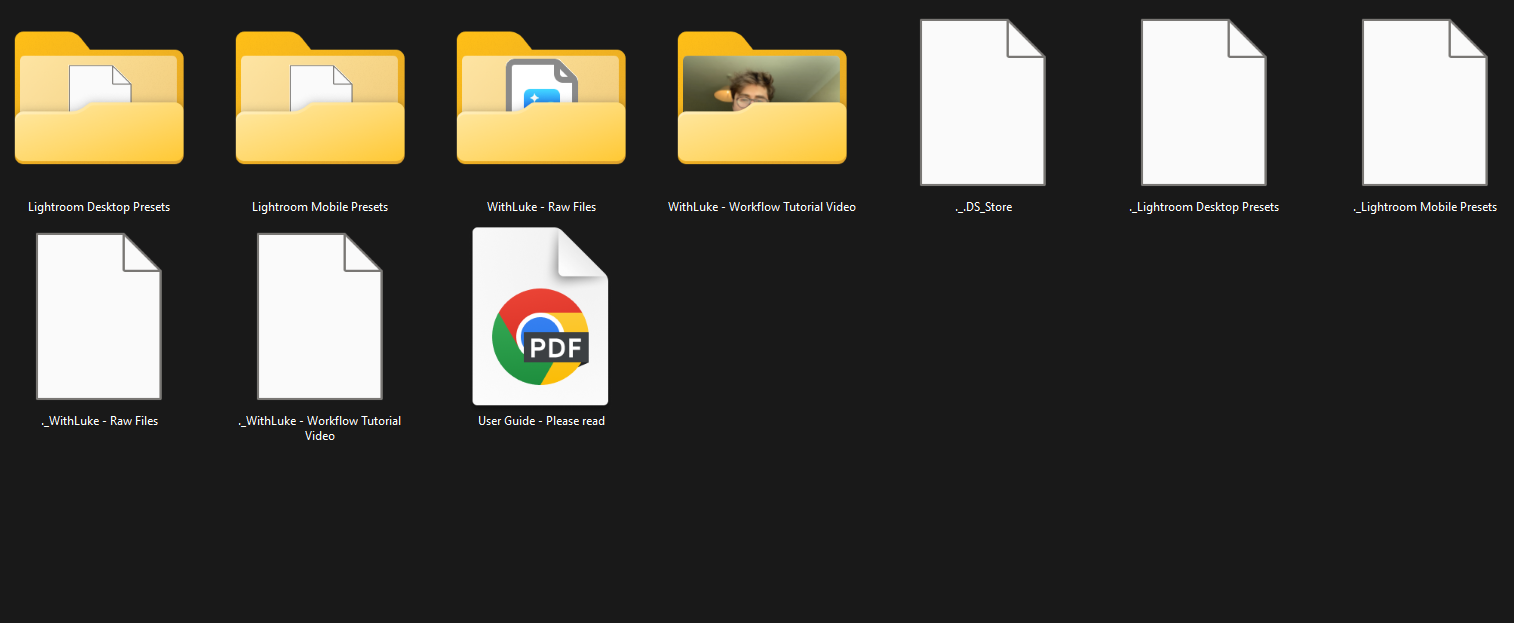Select the blank ._Lightroom Desktop Presets file icon
1514x623 pixels.
[1203, 102]
